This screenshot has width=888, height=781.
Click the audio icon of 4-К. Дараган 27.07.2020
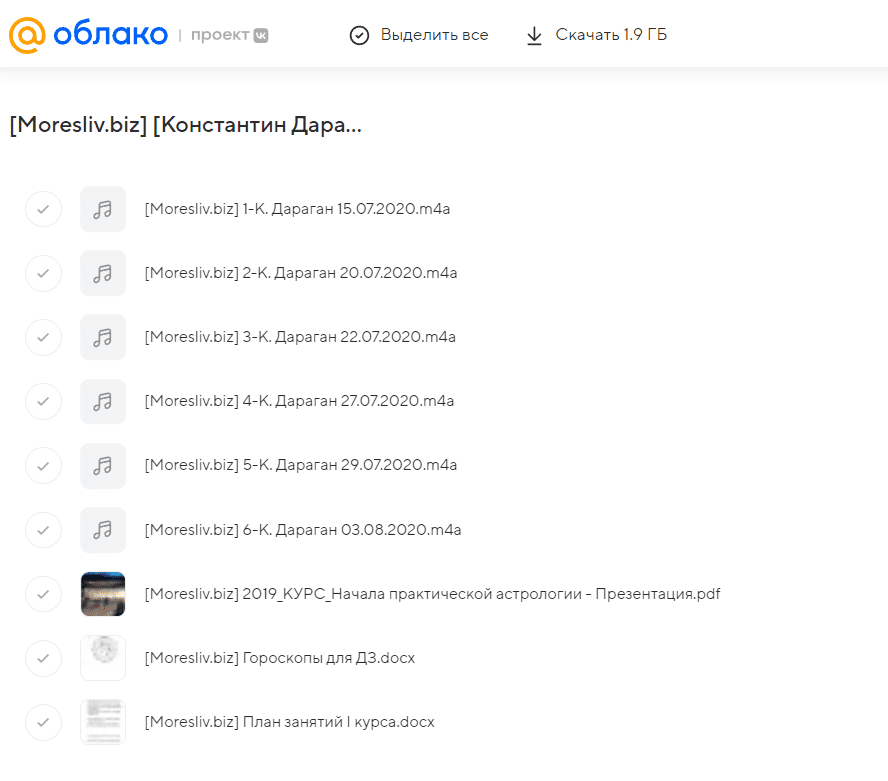(103, 401)
